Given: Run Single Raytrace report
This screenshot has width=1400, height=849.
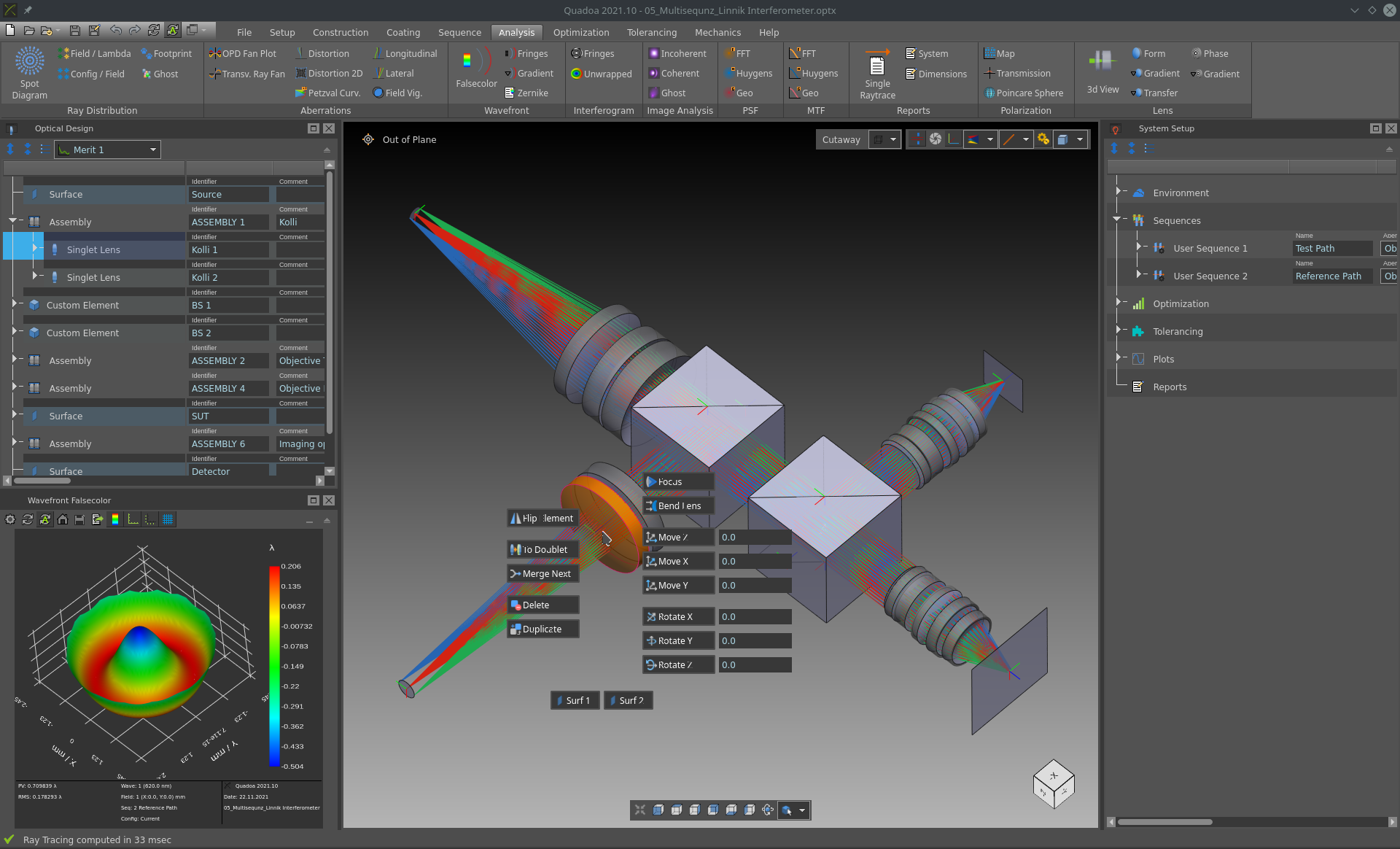Looking at the screenshot, I should (877, 73).
